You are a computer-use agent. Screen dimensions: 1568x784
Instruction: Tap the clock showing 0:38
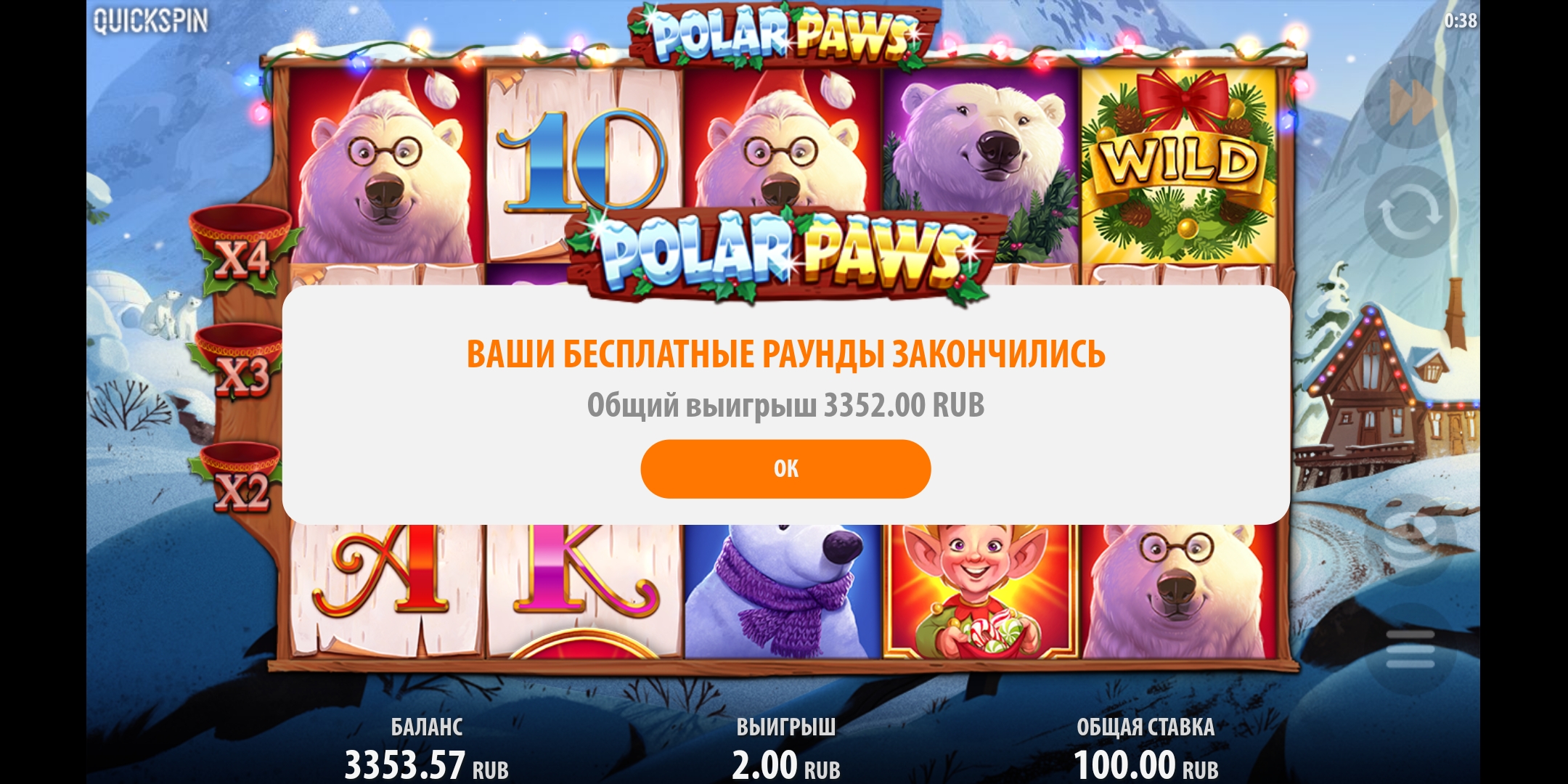[x=1460, y=20]
